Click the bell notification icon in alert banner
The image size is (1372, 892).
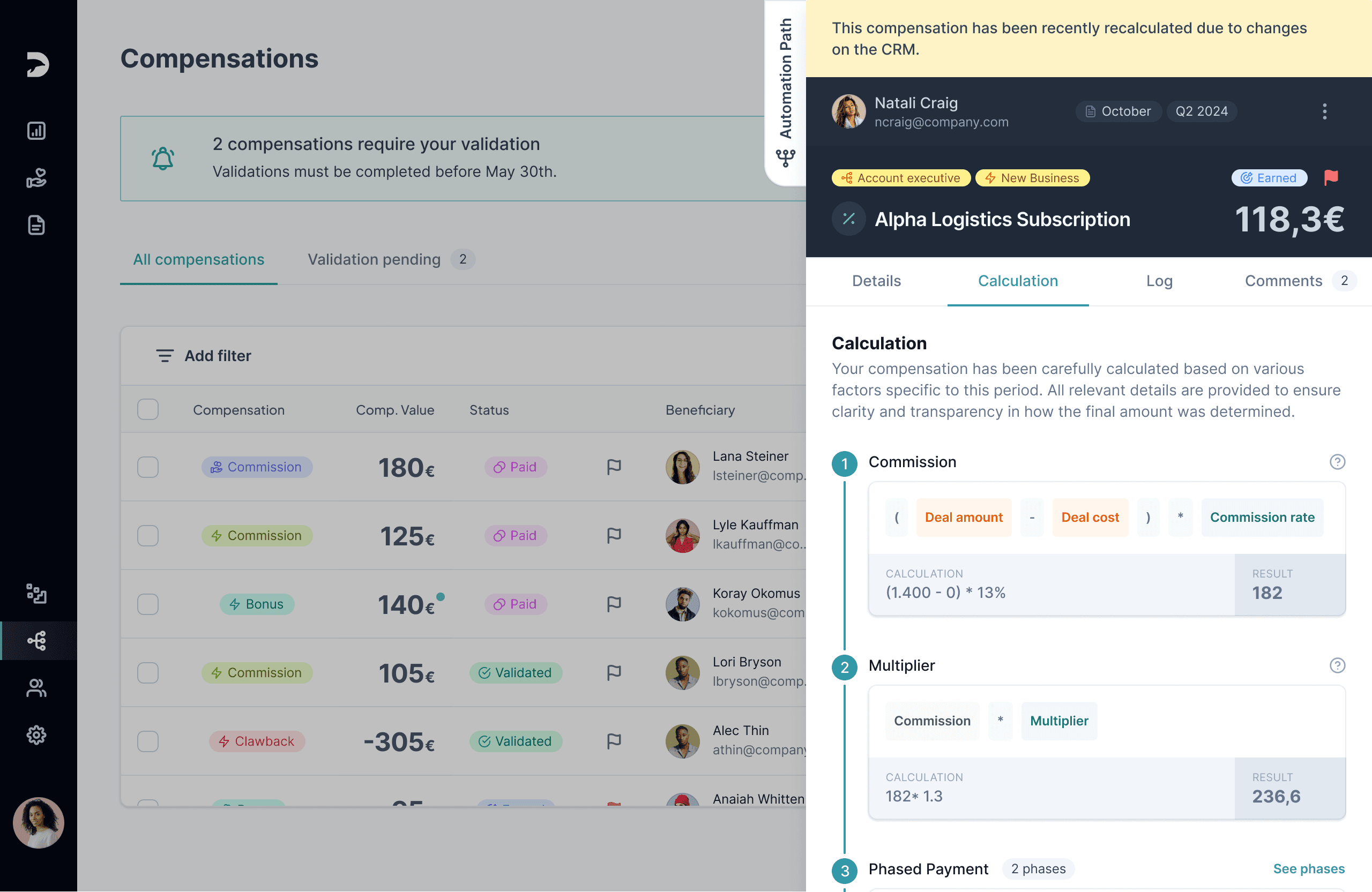coord(163,157)
